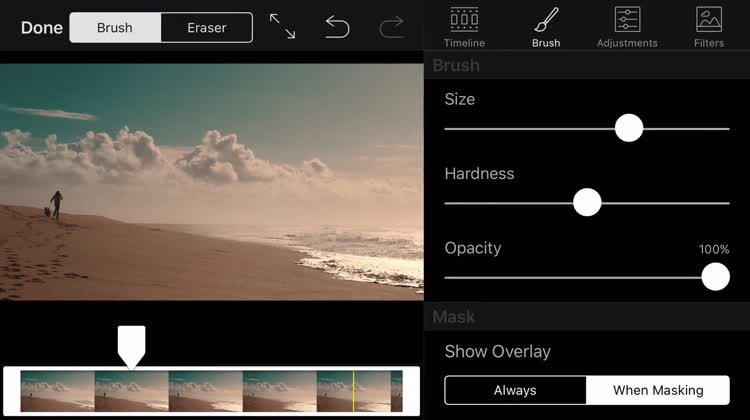Click the person walking in video preview
The width and height of the screenshot is (750, 420).
56,204
